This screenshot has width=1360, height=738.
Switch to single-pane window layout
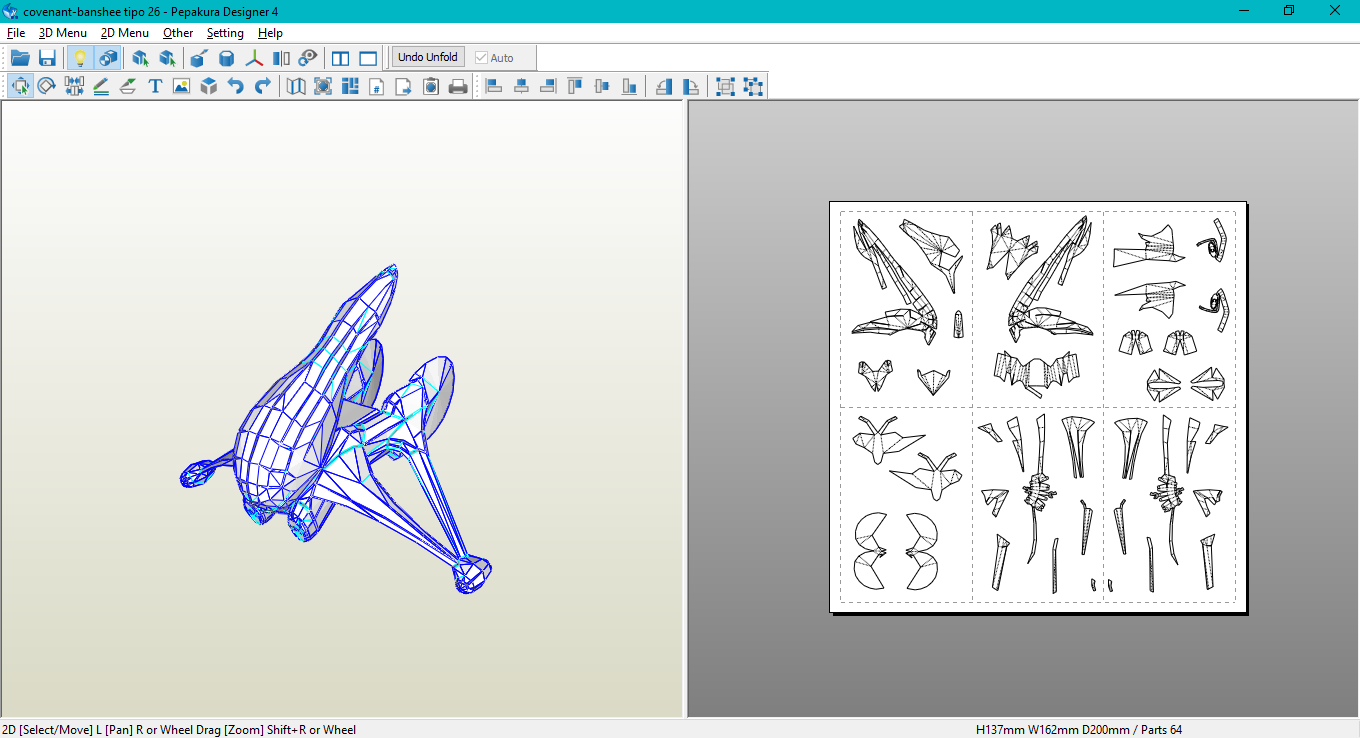click(x=369, y=57)
